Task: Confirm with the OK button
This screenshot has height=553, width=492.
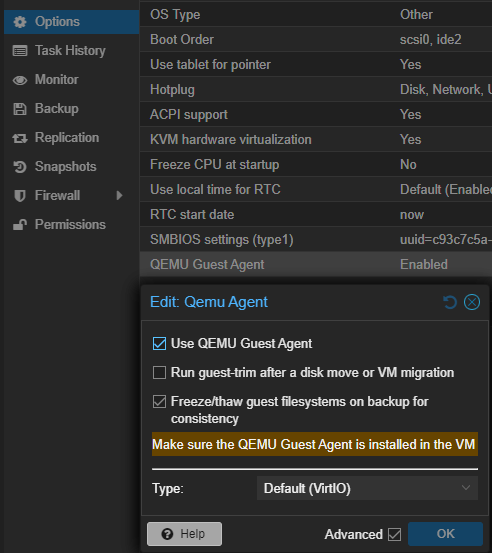Action: pyautogui.click(x=445, y=534)
